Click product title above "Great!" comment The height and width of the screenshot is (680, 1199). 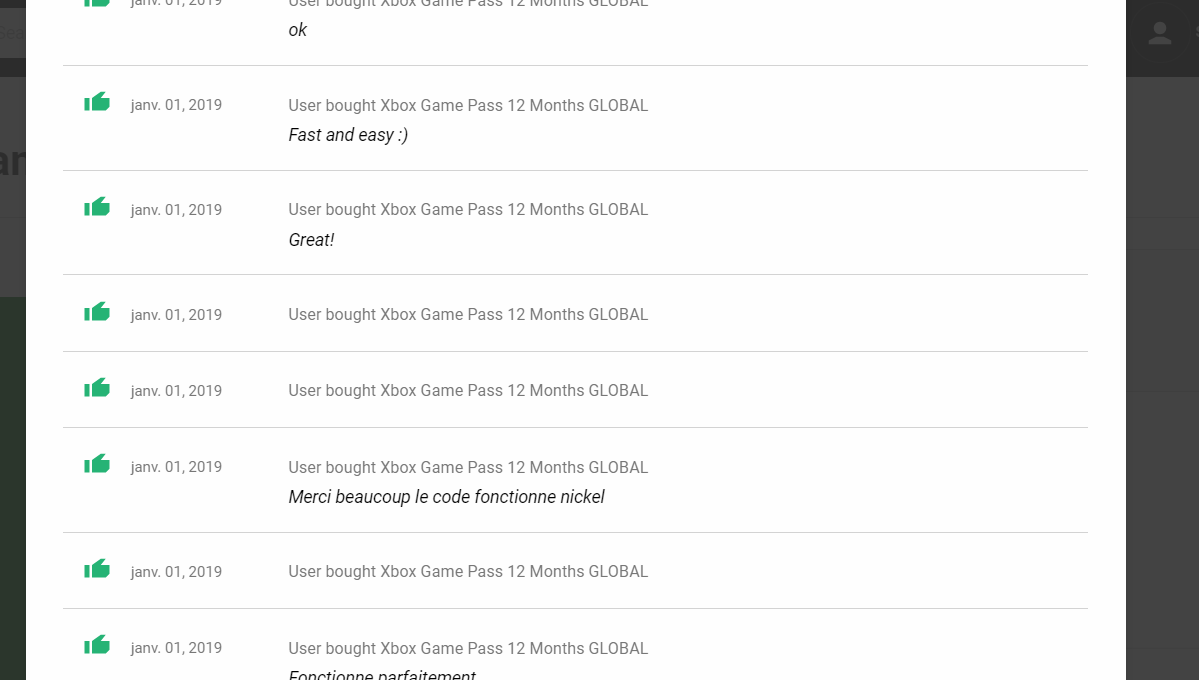[468, 210]
